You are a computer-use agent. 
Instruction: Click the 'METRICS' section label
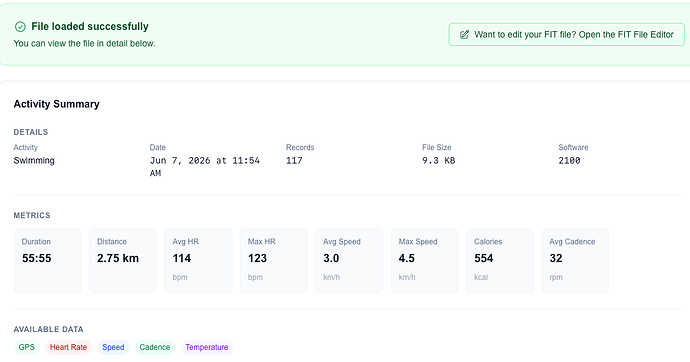click(32, 215)
